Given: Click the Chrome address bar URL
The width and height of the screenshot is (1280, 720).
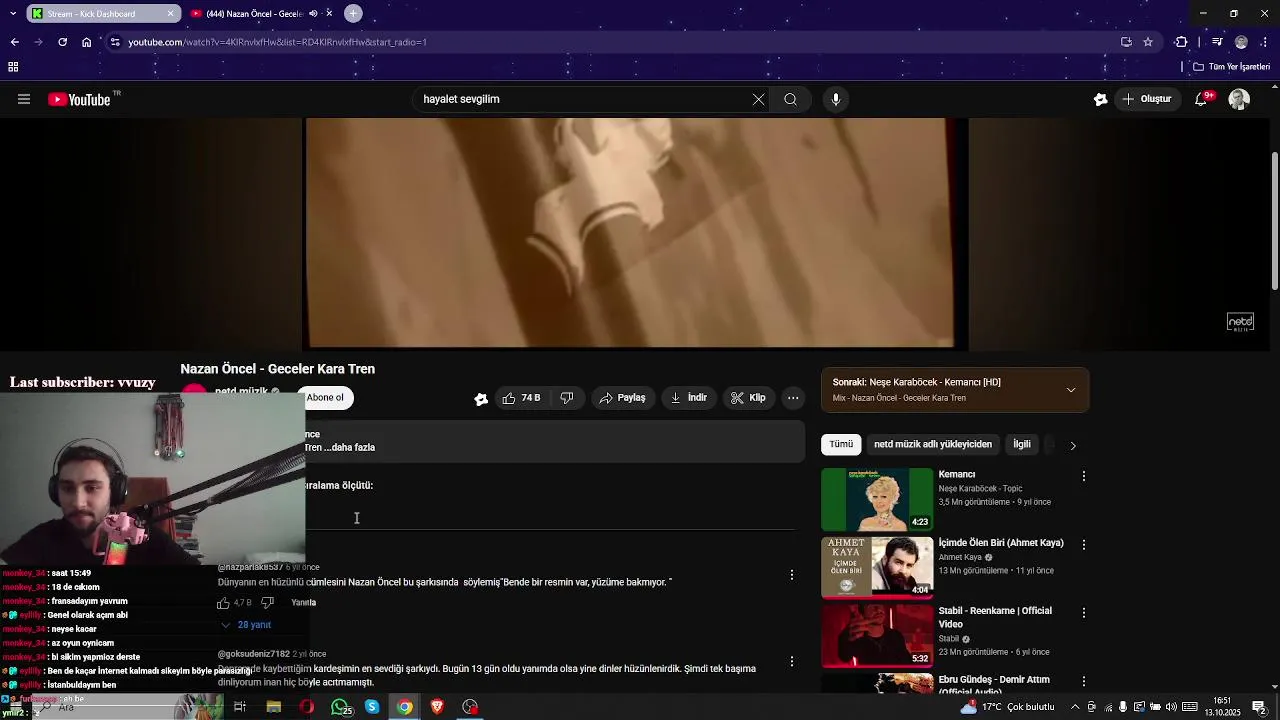Looking at the screenshot, I should tap(277, 42).
